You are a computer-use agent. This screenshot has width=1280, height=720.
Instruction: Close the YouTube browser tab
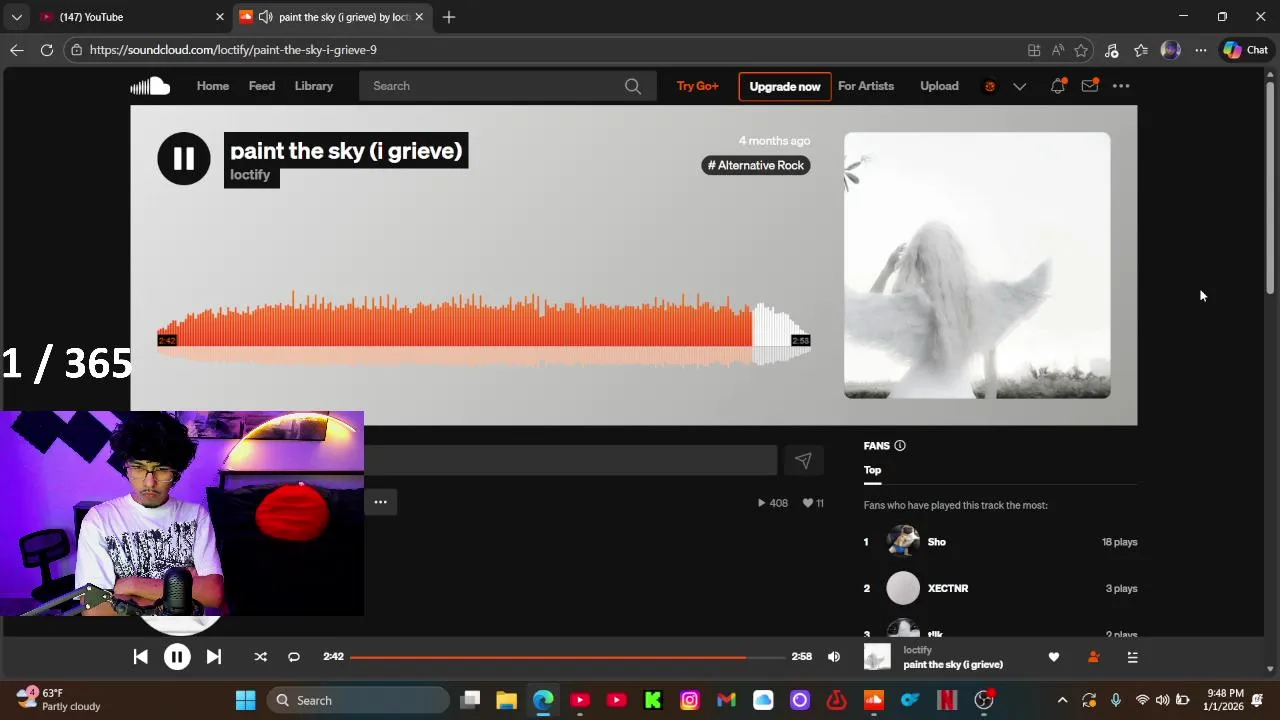tap(220, 17)
